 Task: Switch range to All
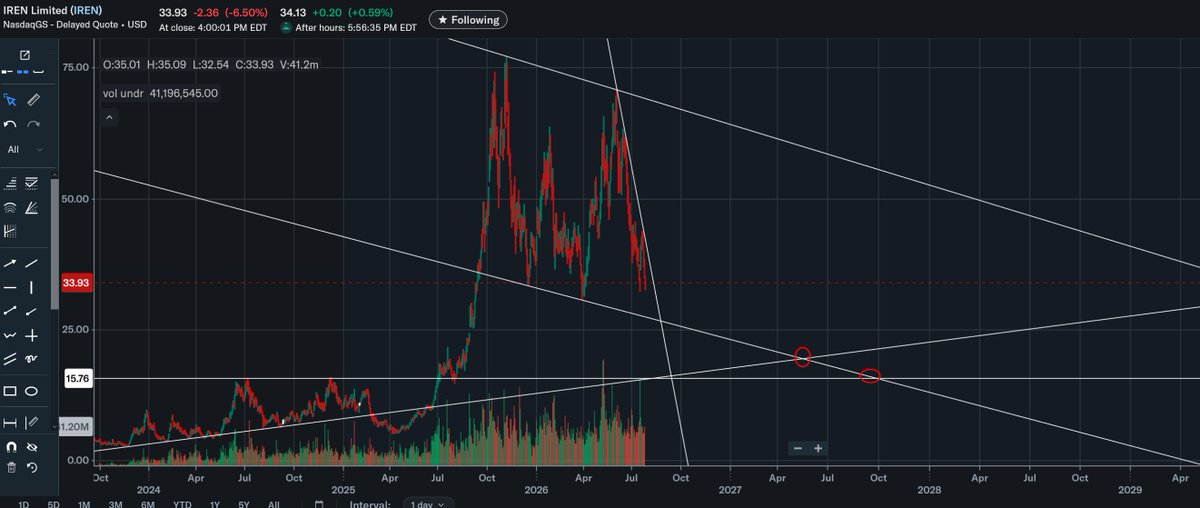coord(274,504)
